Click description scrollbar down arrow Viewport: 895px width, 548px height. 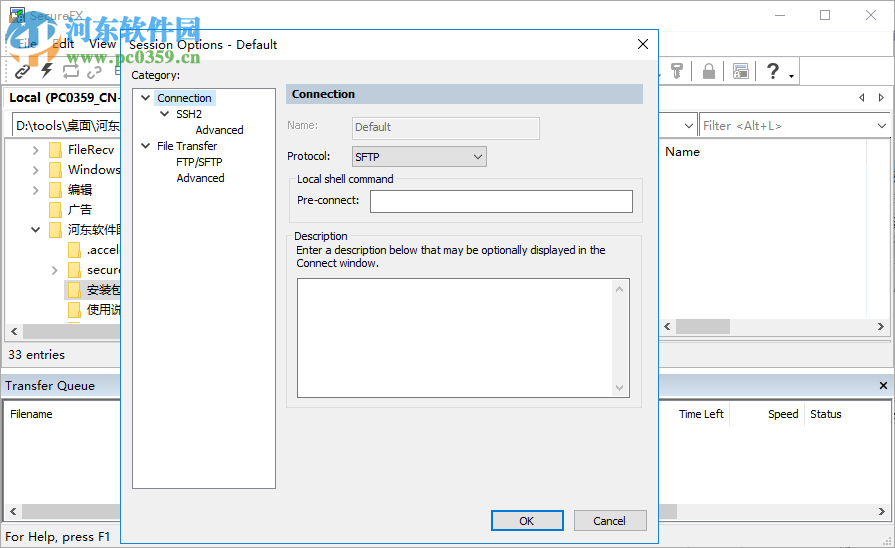620,388
